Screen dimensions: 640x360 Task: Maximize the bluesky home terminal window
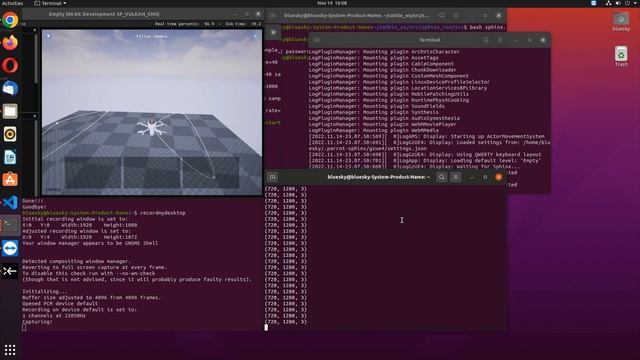(x=485, y=177)
